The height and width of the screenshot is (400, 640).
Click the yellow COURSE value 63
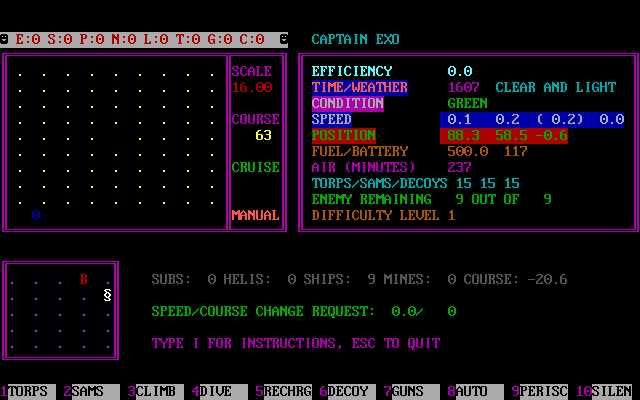[x=264, y=135]
